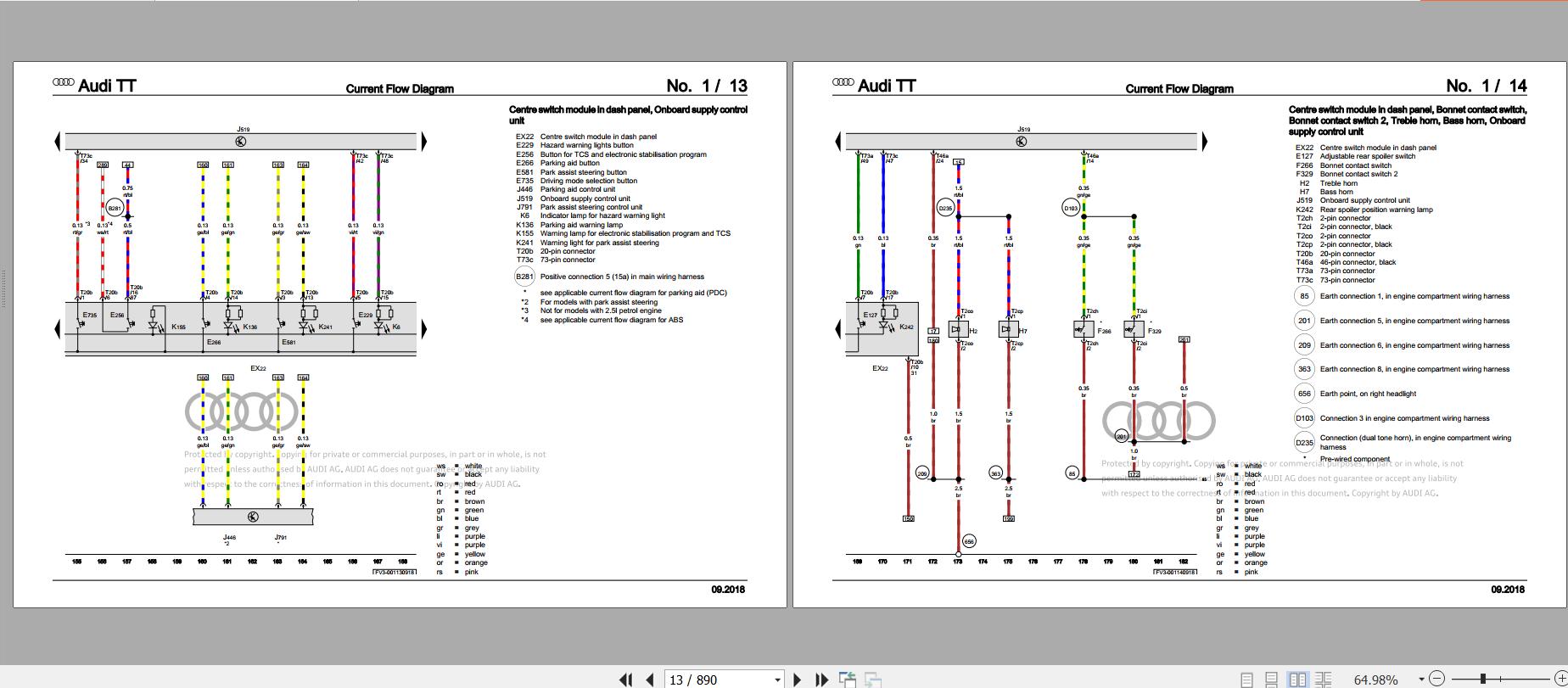Click note 'Not for models with 2.5l petrol engine'

point(601,310)
